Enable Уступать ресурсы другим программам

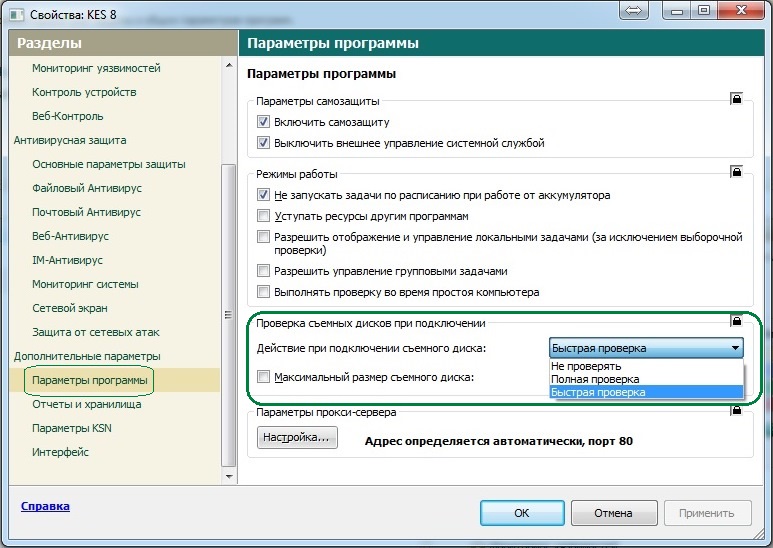tap(263, 216)
